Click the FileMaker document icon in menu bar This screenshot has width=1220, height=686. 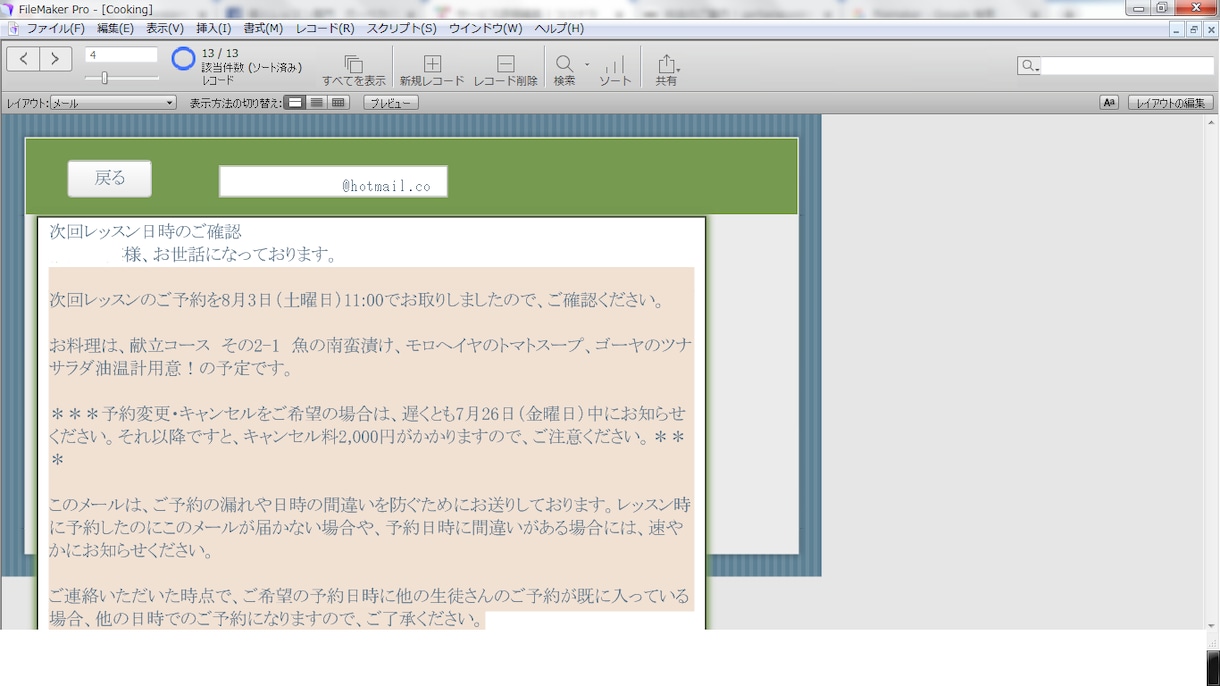point(13,29)
